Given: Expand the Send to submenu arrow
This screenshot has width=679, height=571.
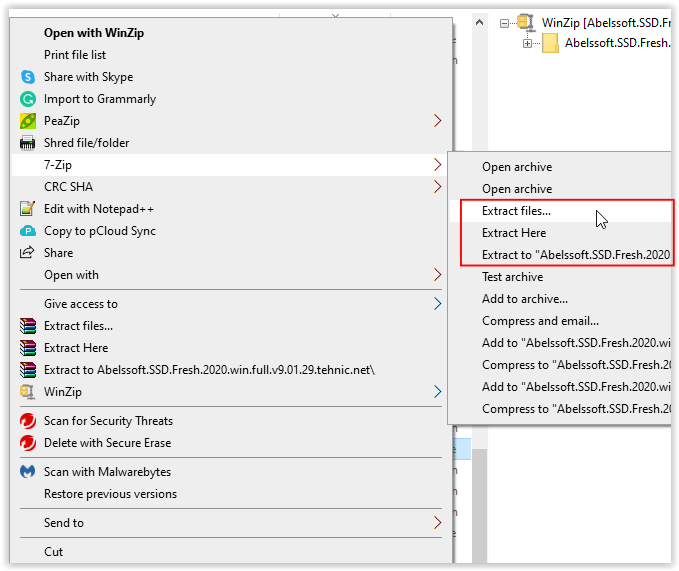Looking at the screenshot, I should (x=437, y=523).
